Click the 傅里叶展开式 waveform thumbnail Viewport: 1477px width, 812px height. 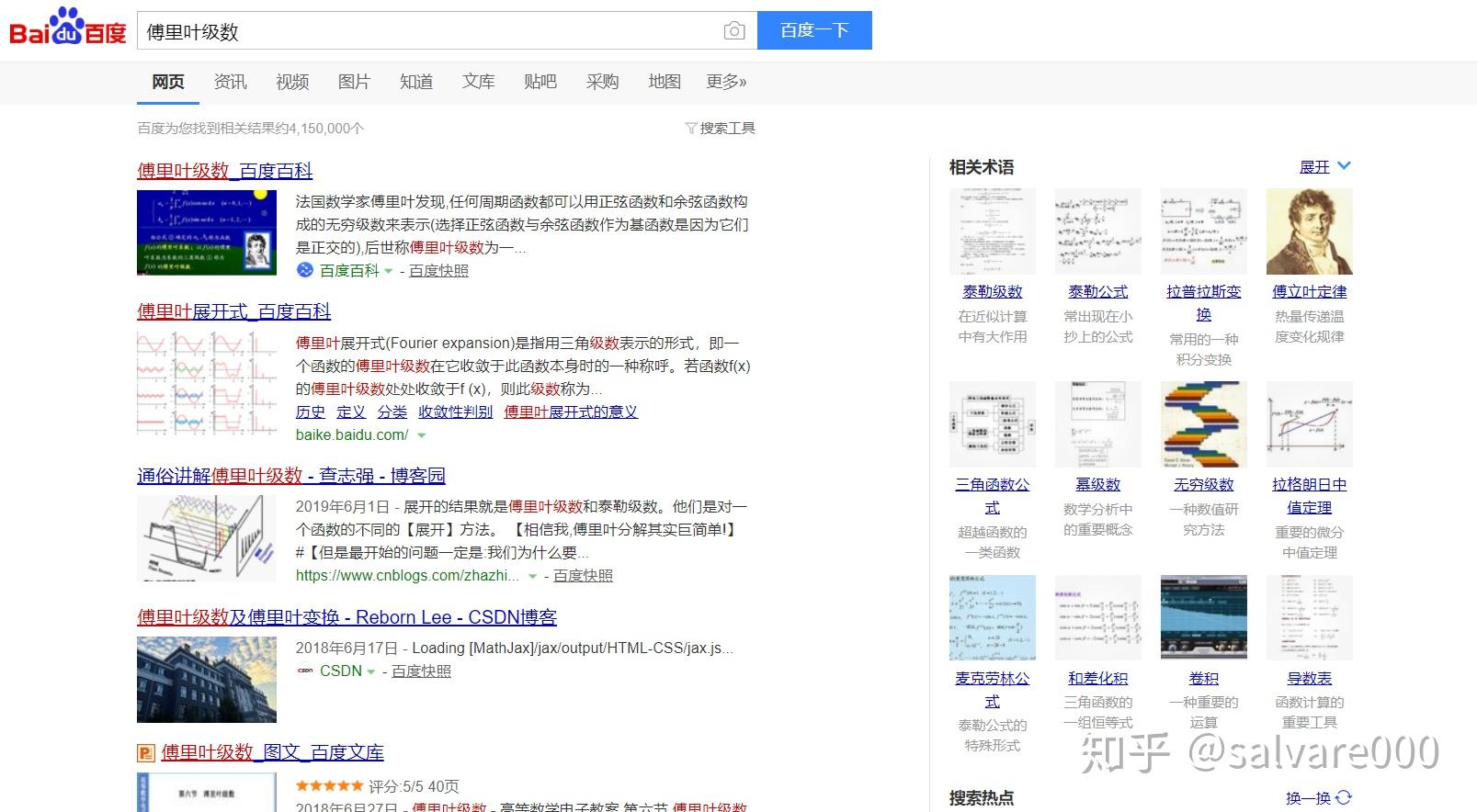point(207,384)
